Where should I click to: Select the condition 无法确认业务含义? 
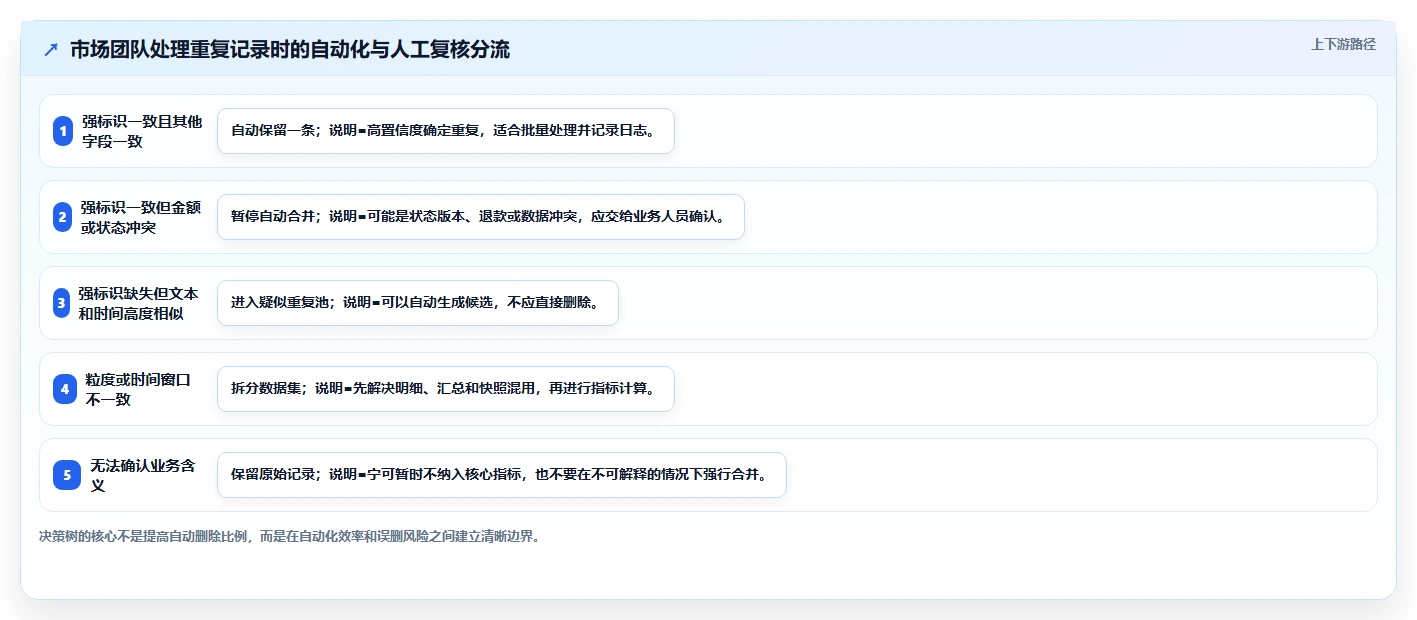point(143,475)
